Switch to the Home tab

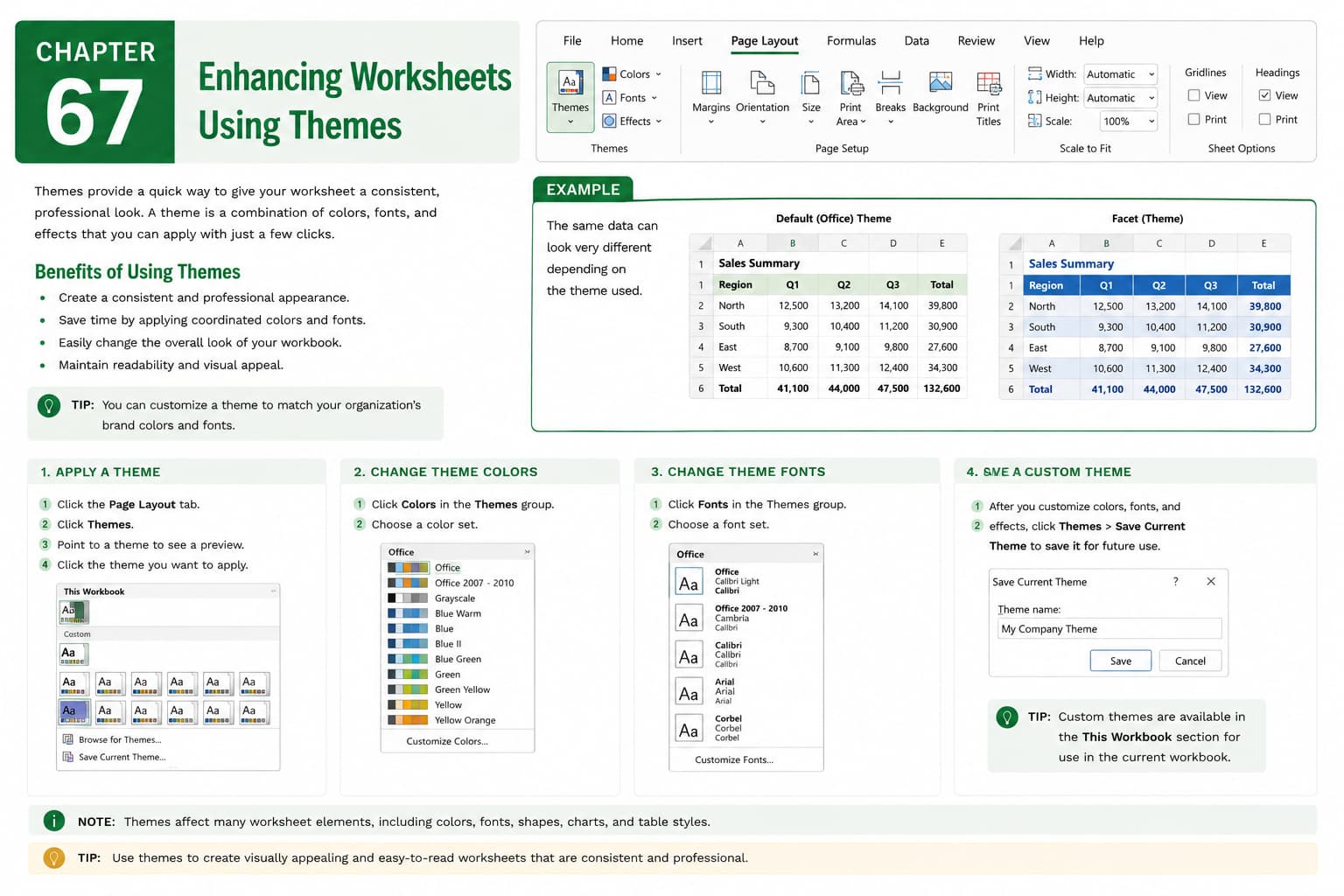(626, 40)
